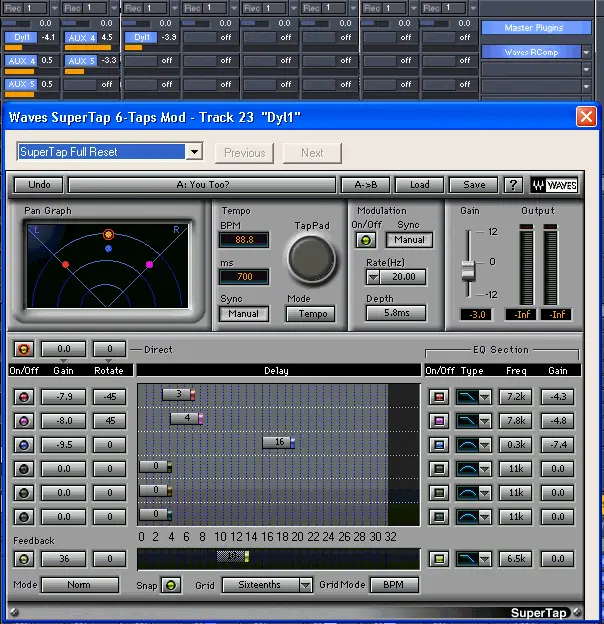Enable tap 5 on/off button
Viewport: 604px width, 624px height.
point(23,493)
